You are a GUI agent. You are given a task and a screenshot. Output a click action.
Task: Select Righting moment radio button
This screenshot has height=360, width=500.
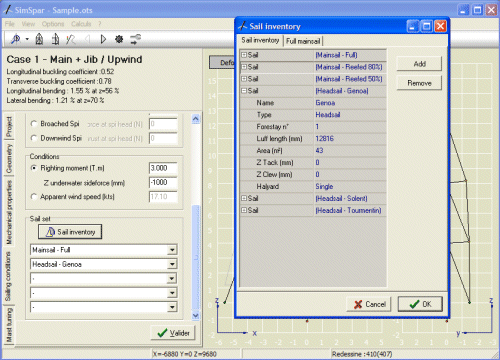[x=34, y=168]
